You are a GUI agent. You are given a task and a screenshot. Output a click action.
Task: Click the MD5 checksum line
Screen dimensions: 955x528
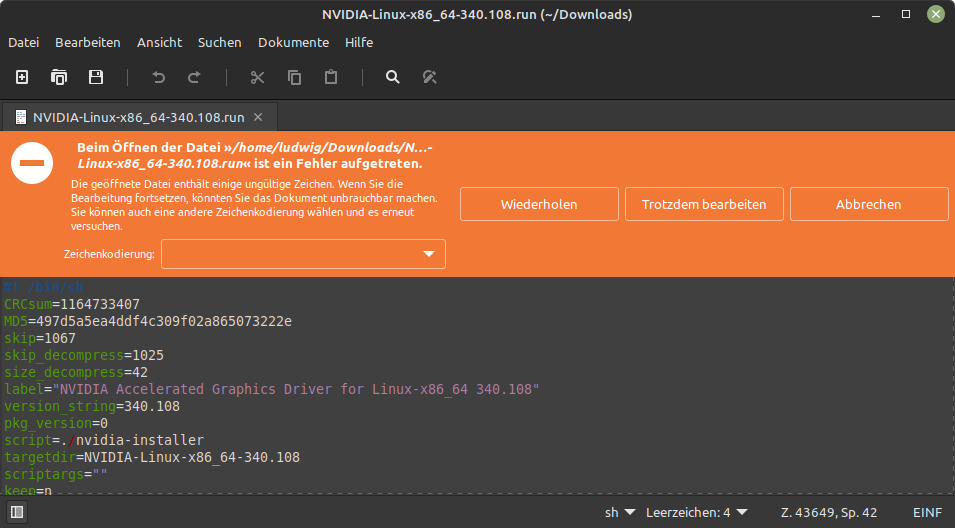tap(148, 321)
